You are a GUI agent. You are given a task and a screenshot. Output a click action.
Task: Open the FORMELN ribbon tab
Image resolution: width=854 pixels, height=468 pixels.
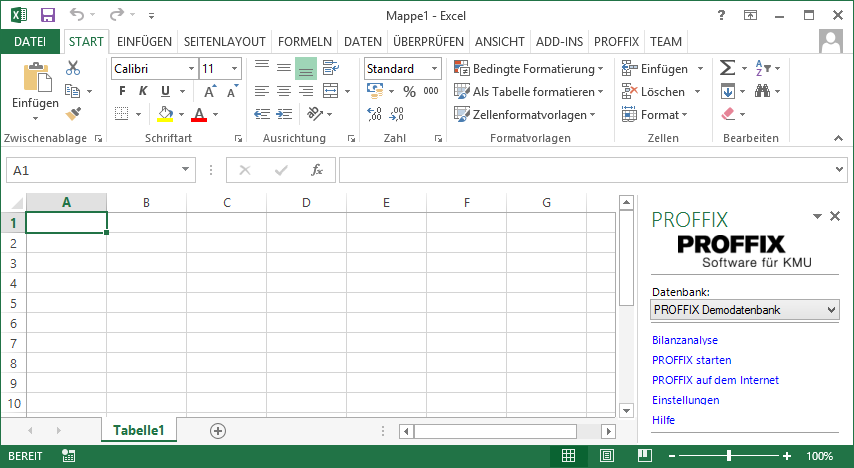click(x=304, y=42)
